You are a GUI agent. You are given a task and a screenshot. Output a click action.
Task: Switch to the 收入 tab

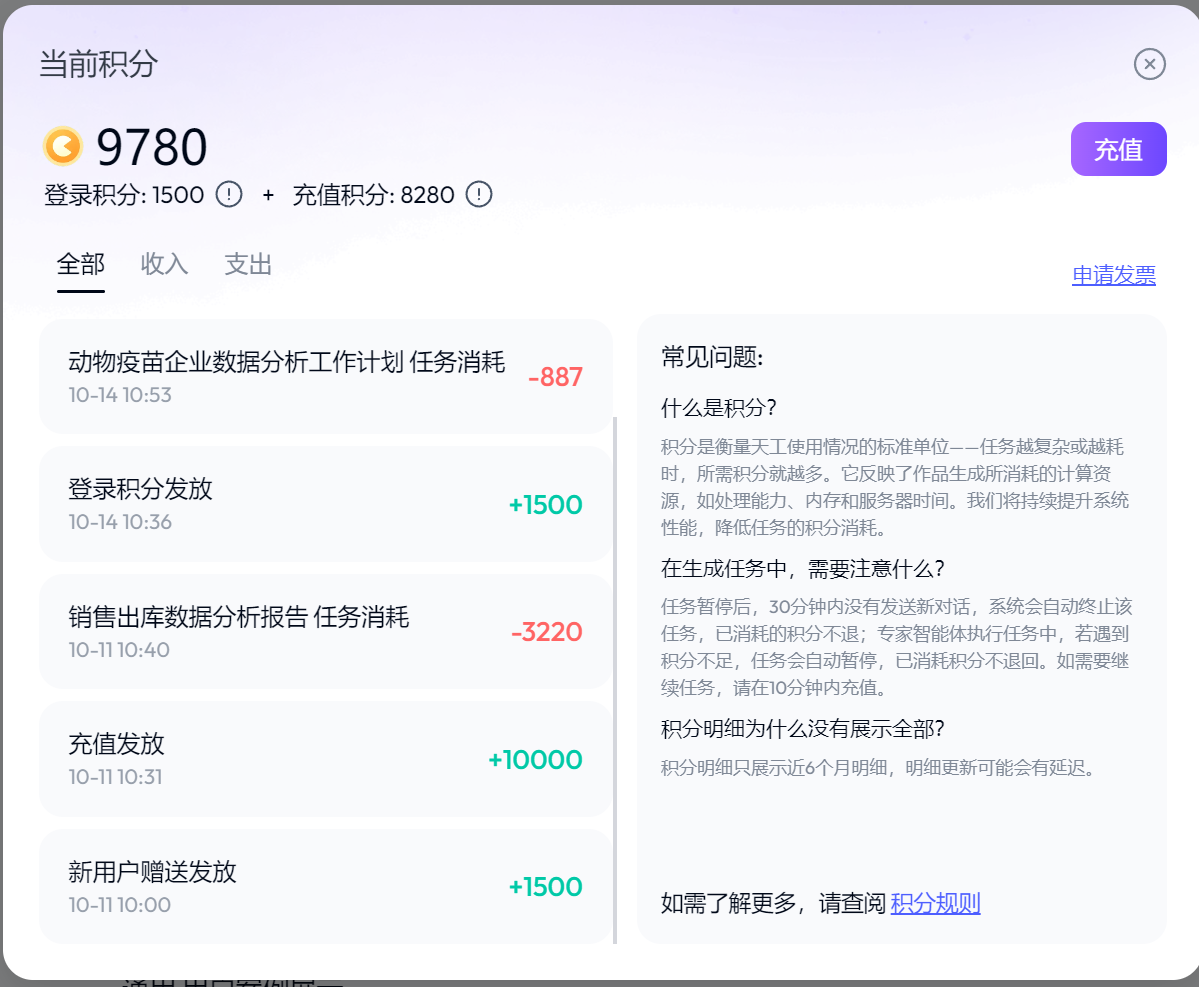165,264
